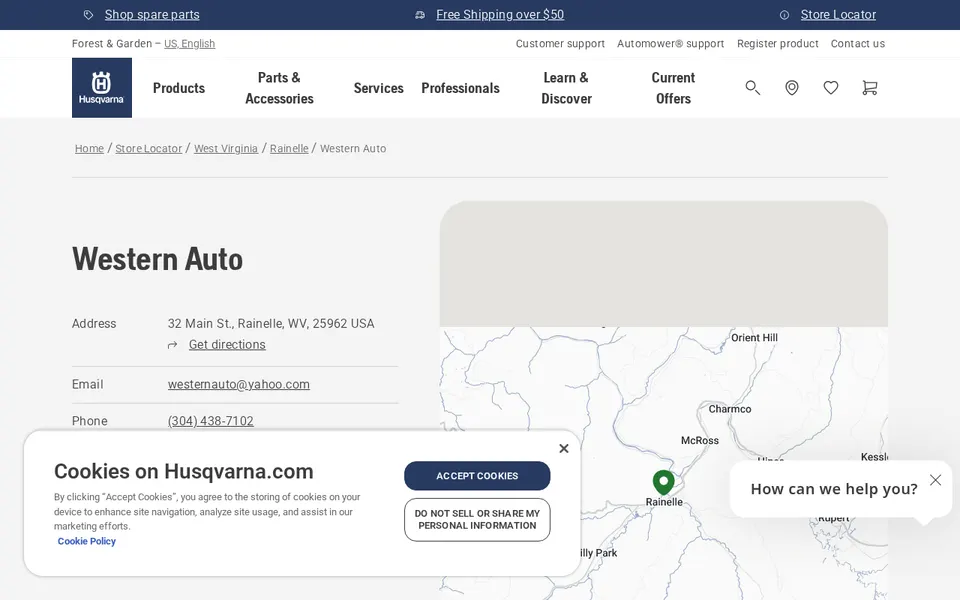This screenshot has height=600, width=960.
Task: Open the Current Offers menu
Action: (673, 88)
